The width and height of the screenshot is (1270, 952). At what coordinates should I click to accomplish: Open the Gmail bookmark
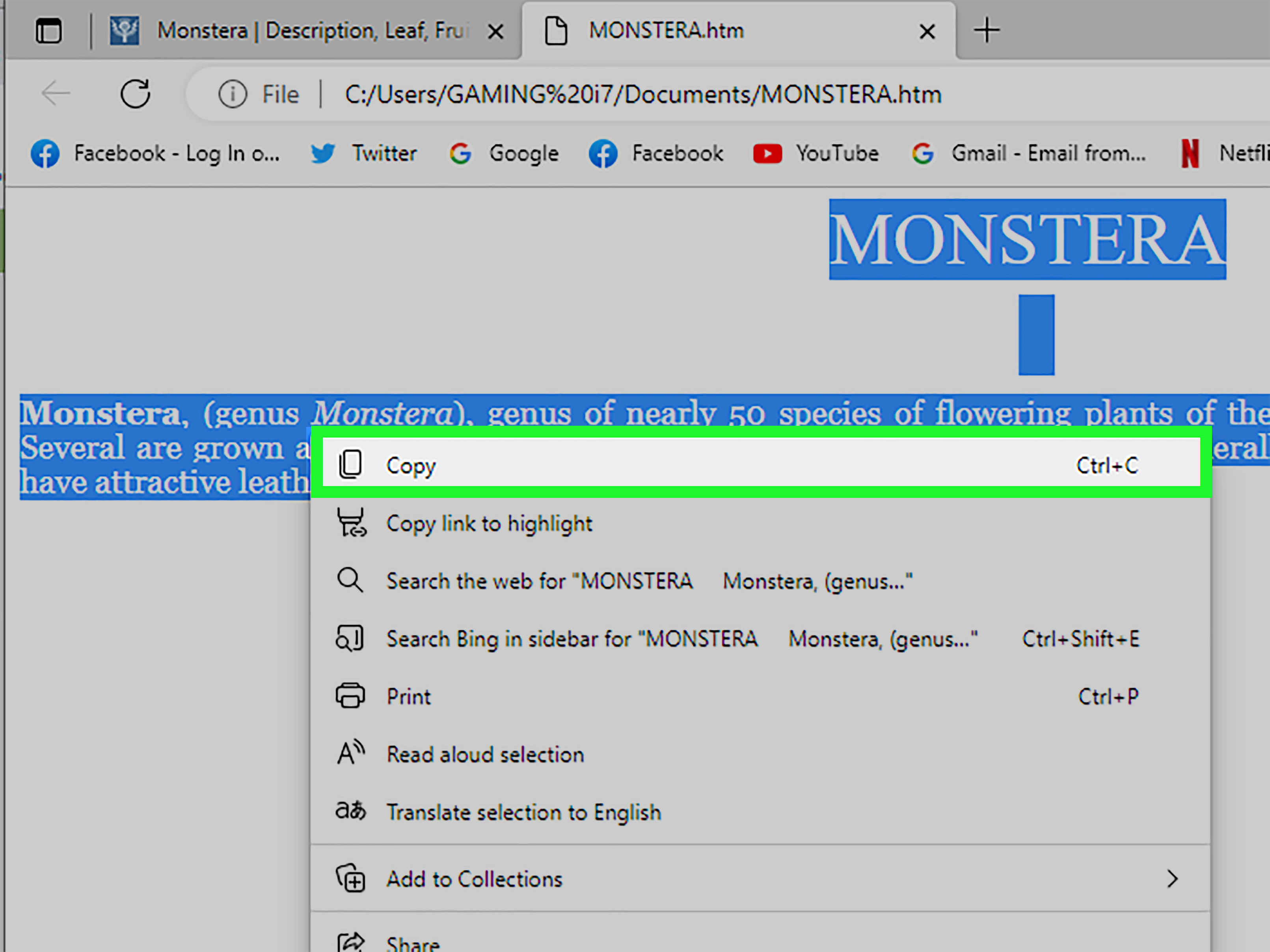[x=1028, y=153]
